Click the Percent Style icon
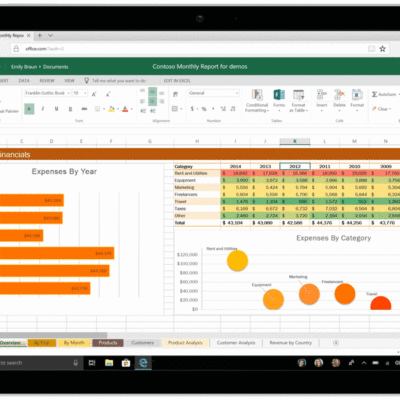This screenshot has height=400, width=400. click(x=204, y=109)
